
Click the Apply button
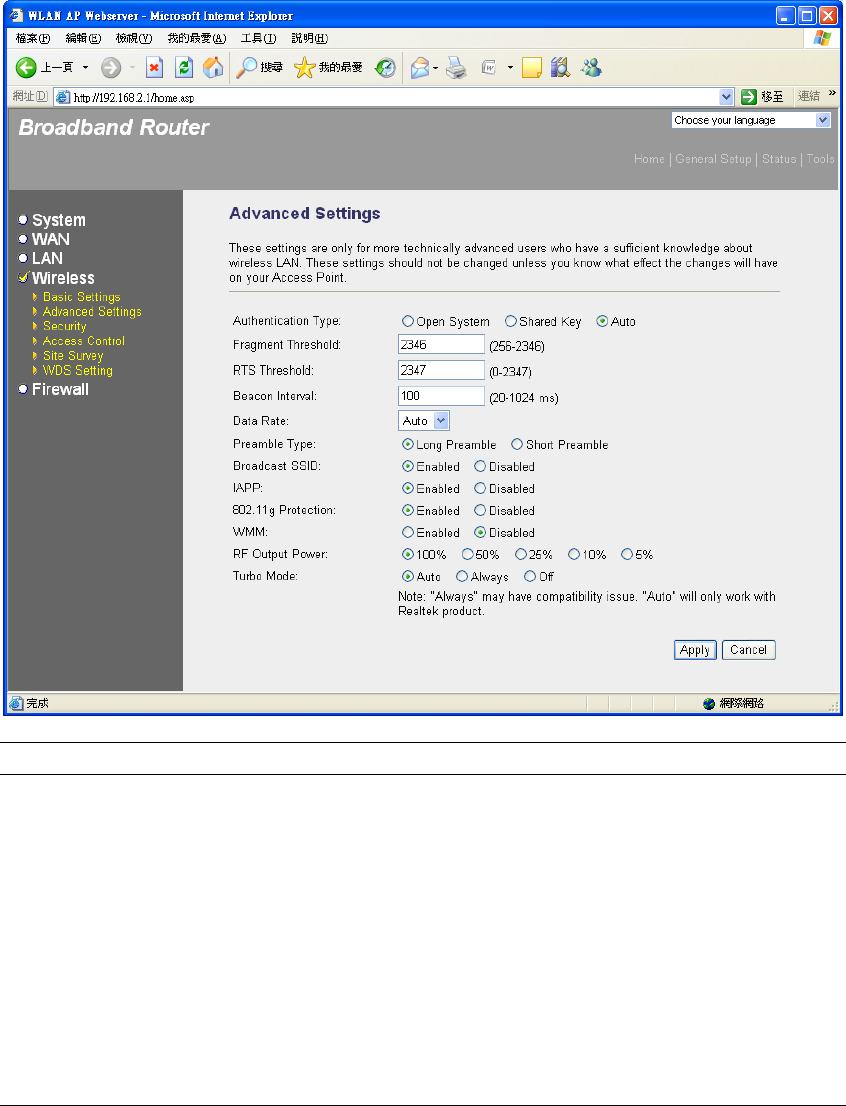pos(695,650)
